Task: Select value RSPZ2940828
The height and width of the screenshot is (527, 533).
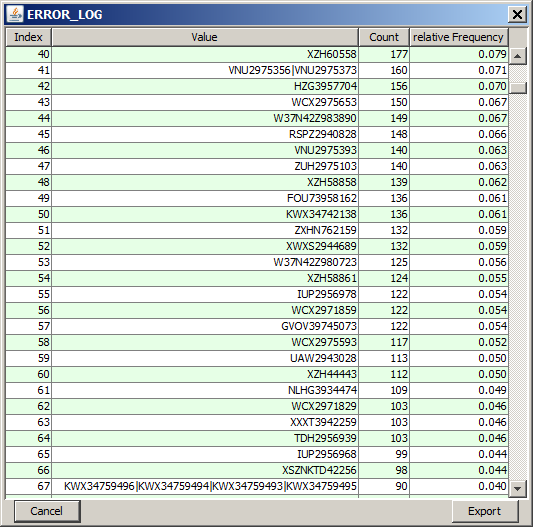Action: click(x=205, y=134)
